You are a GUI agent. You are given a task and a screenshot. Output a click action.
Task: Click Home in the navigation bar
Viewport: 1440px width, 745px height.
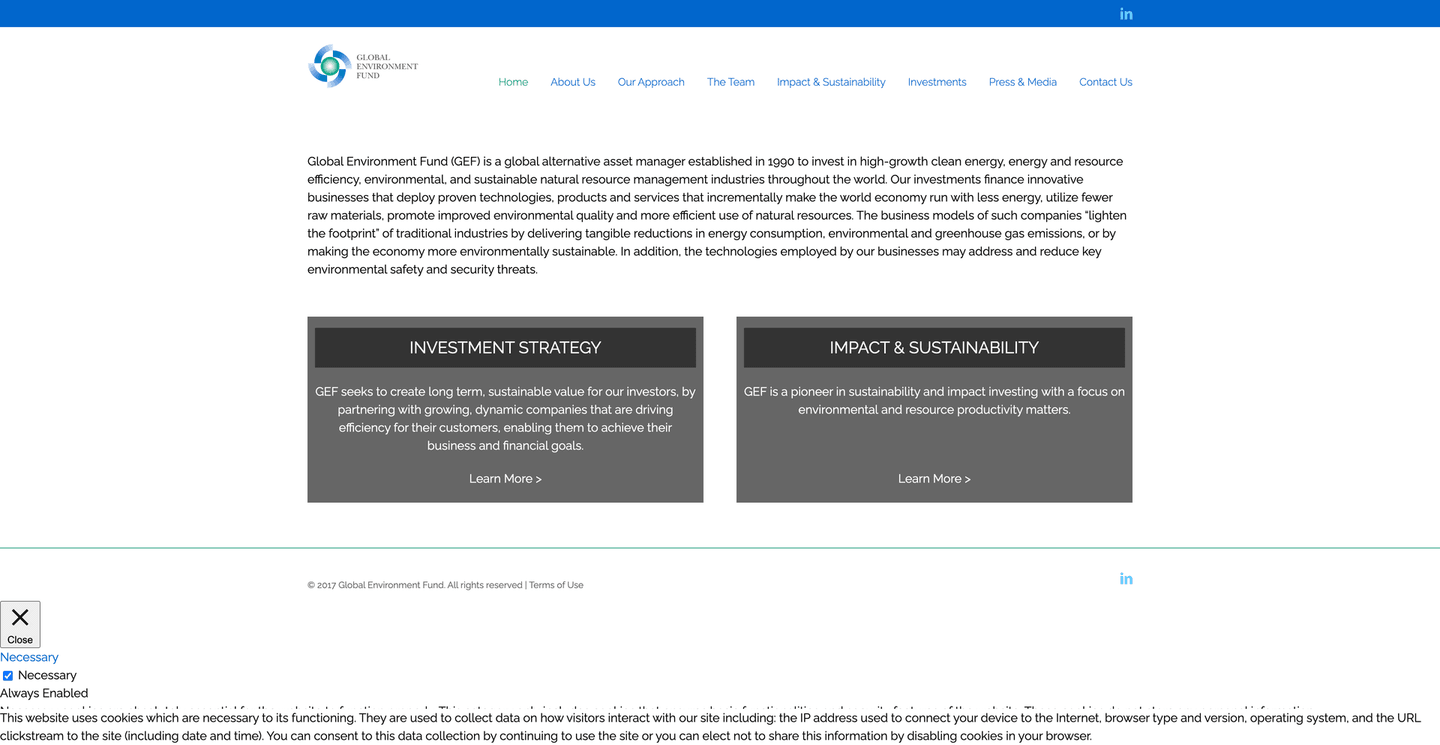513,82
